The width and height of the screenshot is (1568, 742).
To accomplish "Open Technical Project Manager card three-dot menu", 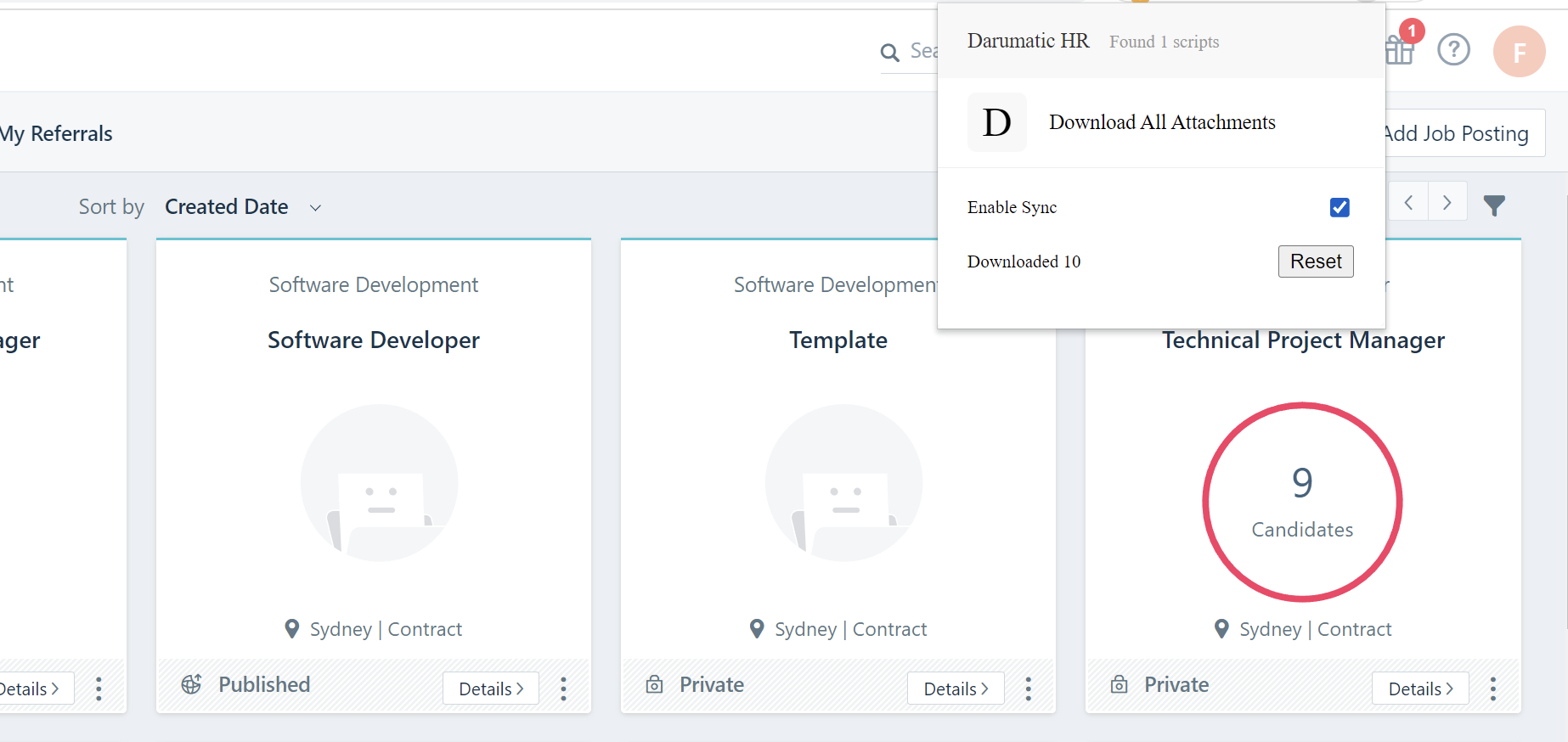I will 1492,689.
